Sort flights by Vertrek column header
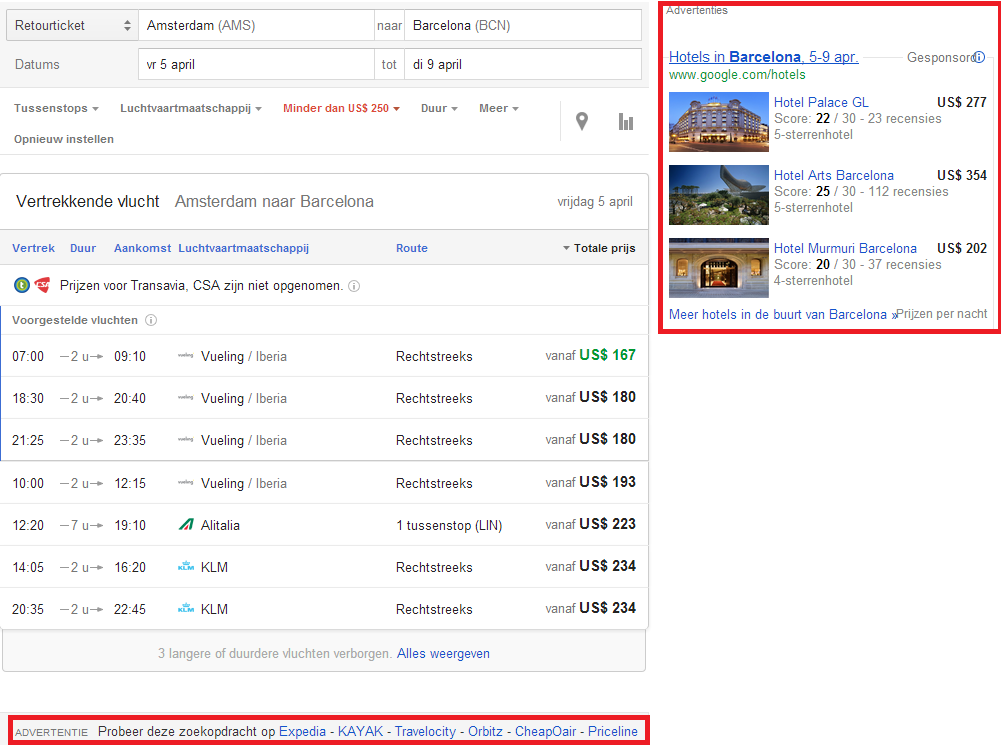This screenshot has height=748, width=1001. [33, 248]
